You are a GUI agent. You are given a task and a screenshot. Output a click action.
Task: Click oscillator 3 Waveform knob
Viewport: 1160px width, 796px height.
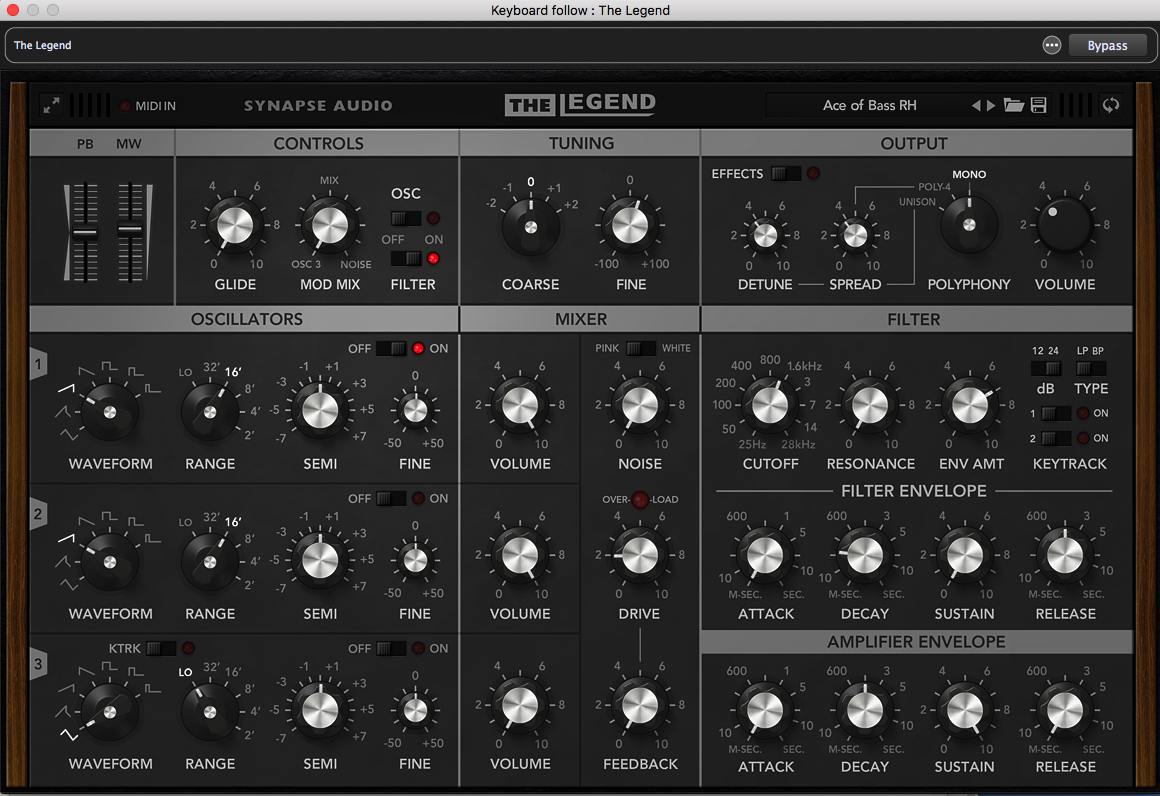coord(109,712)
